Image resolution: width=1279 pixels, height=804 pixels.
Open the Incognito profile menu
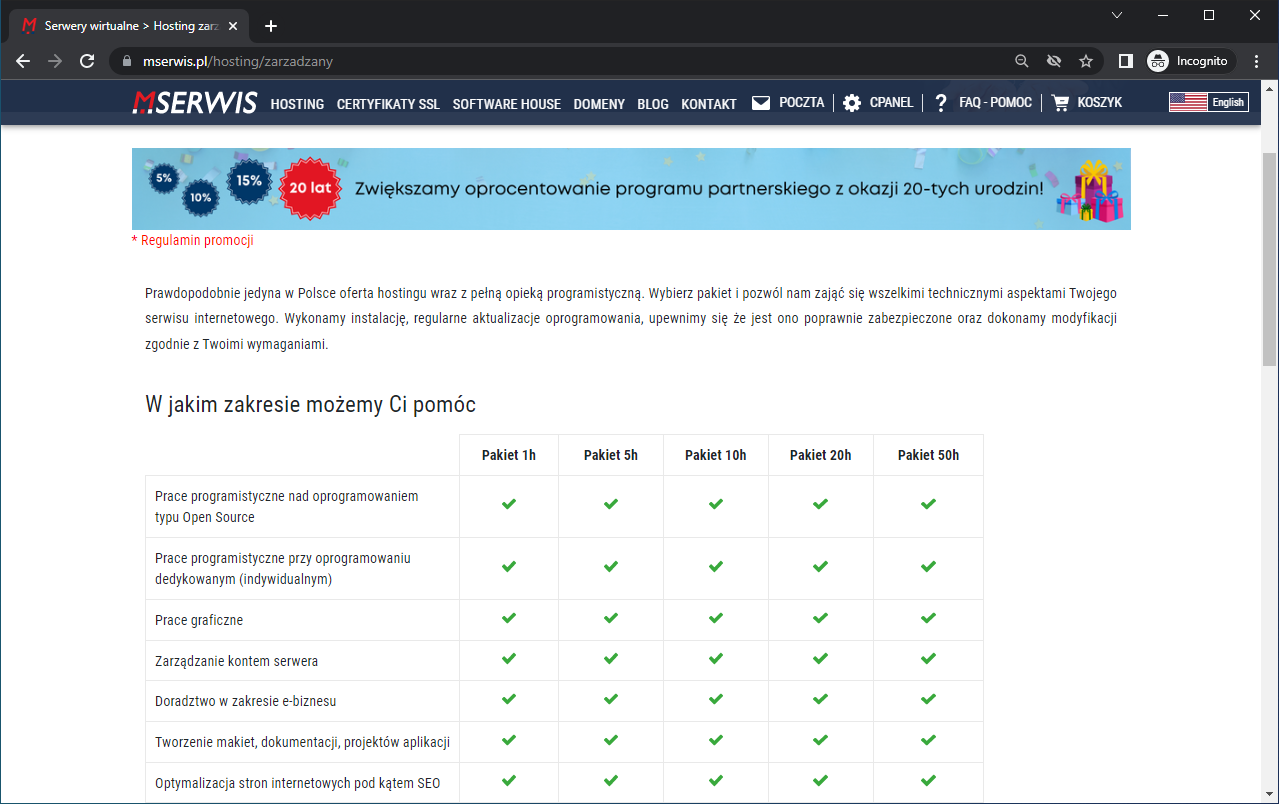[x=1189, y=61]
